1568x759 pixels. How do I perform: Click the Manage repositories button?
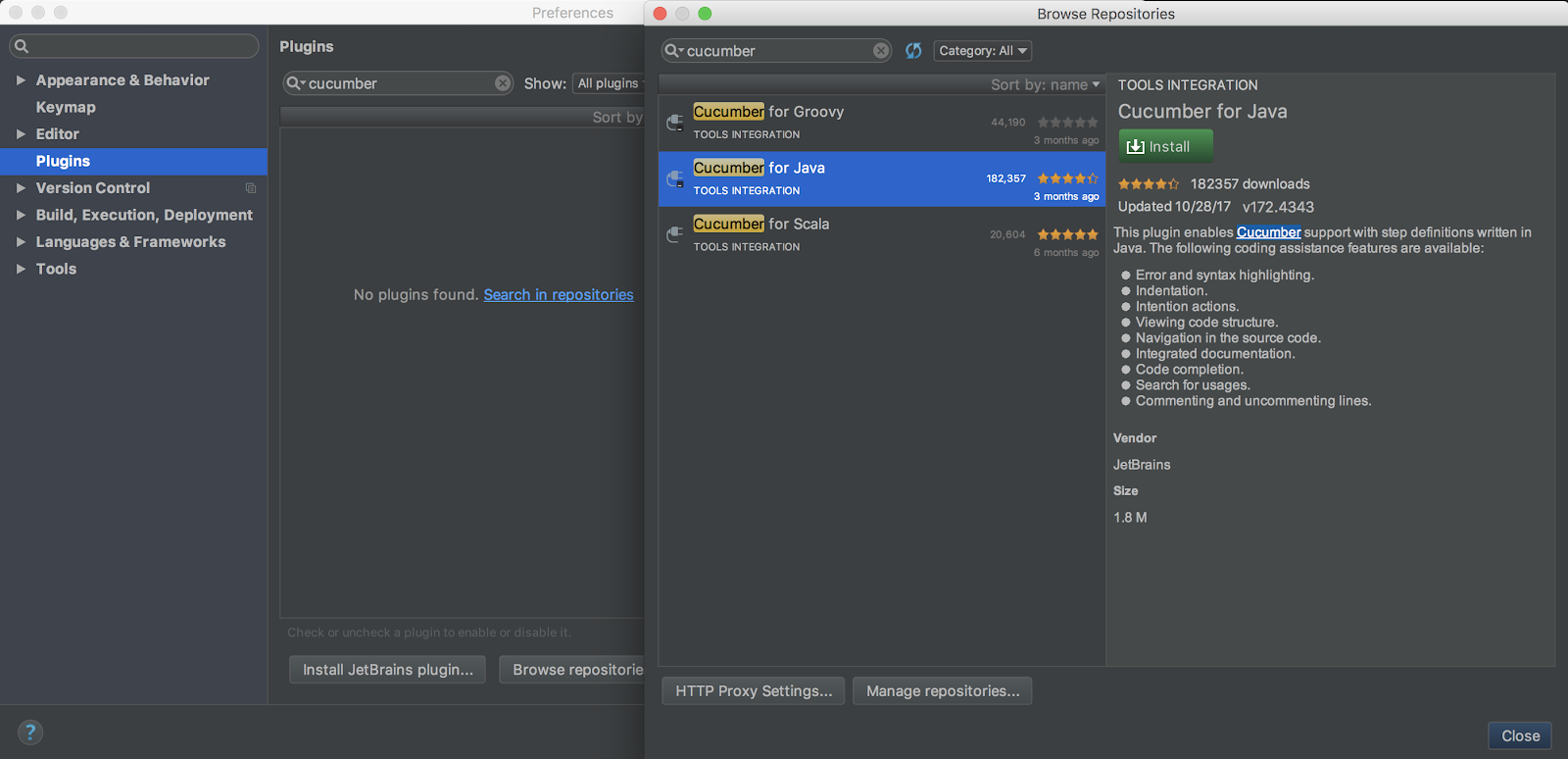(x=942, y=691)
